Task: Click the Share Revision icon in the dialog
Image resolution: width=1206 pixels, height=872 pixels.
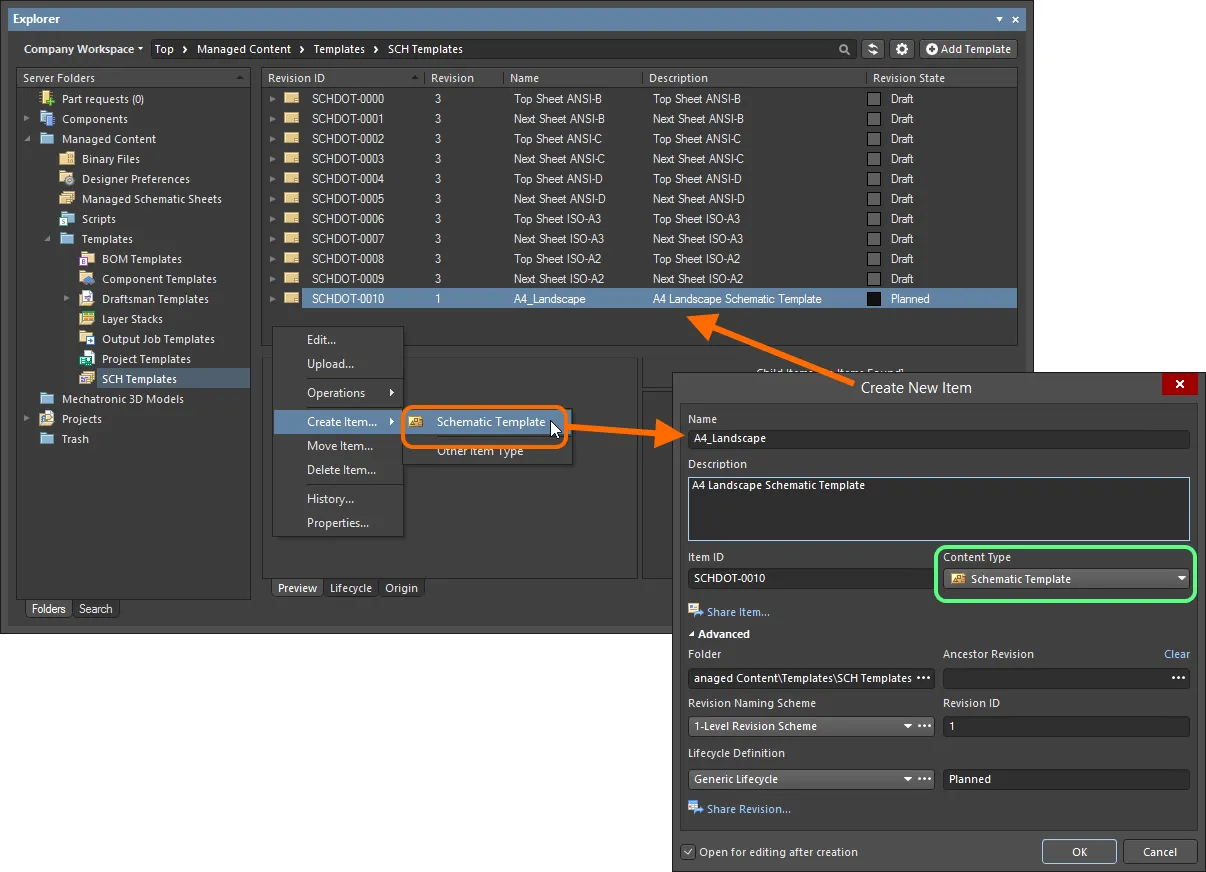Action: point(695,808)
